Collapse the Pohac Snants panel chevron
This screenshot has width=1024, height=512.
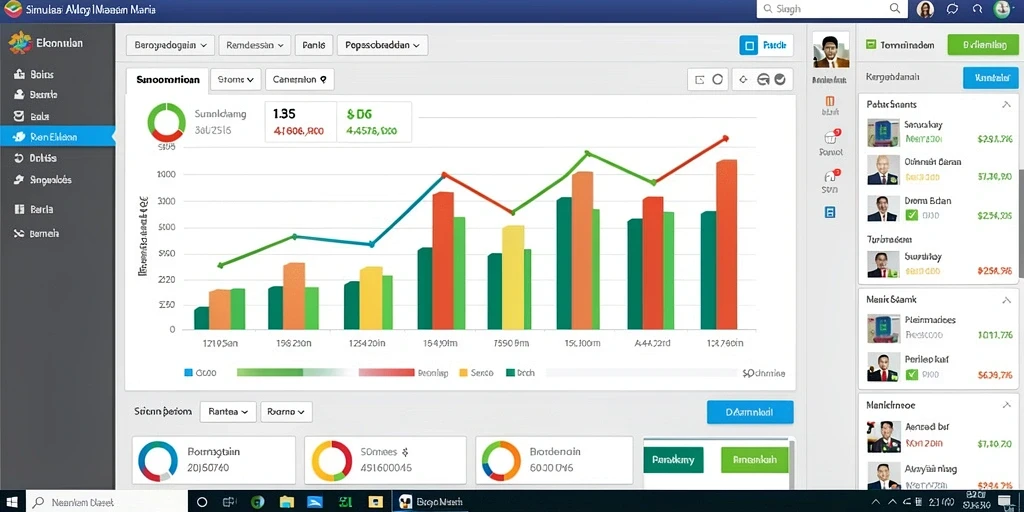(x=1006, y=104)
